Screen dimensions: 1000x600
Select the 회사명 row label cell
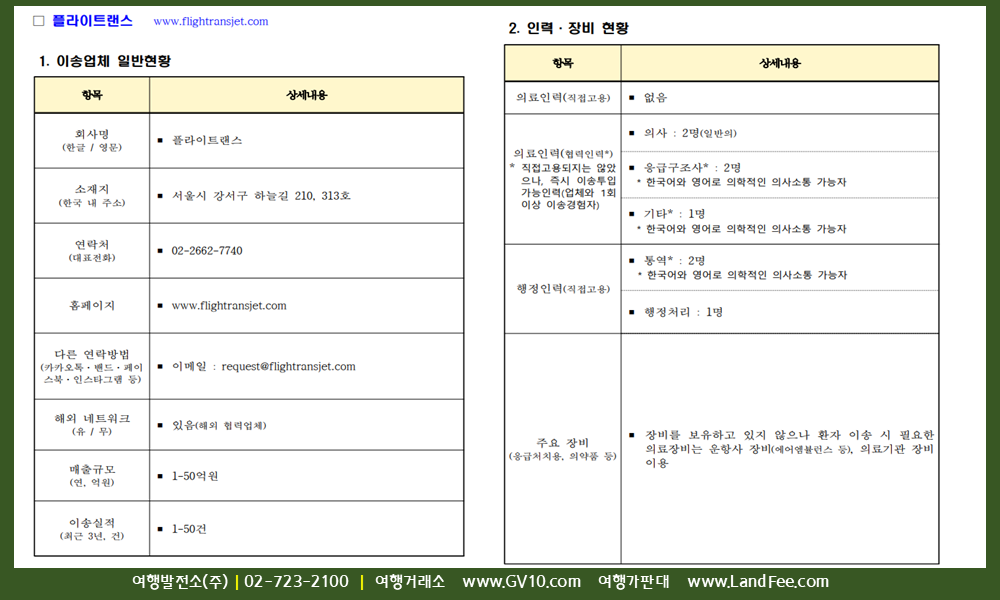coord(92,140)
